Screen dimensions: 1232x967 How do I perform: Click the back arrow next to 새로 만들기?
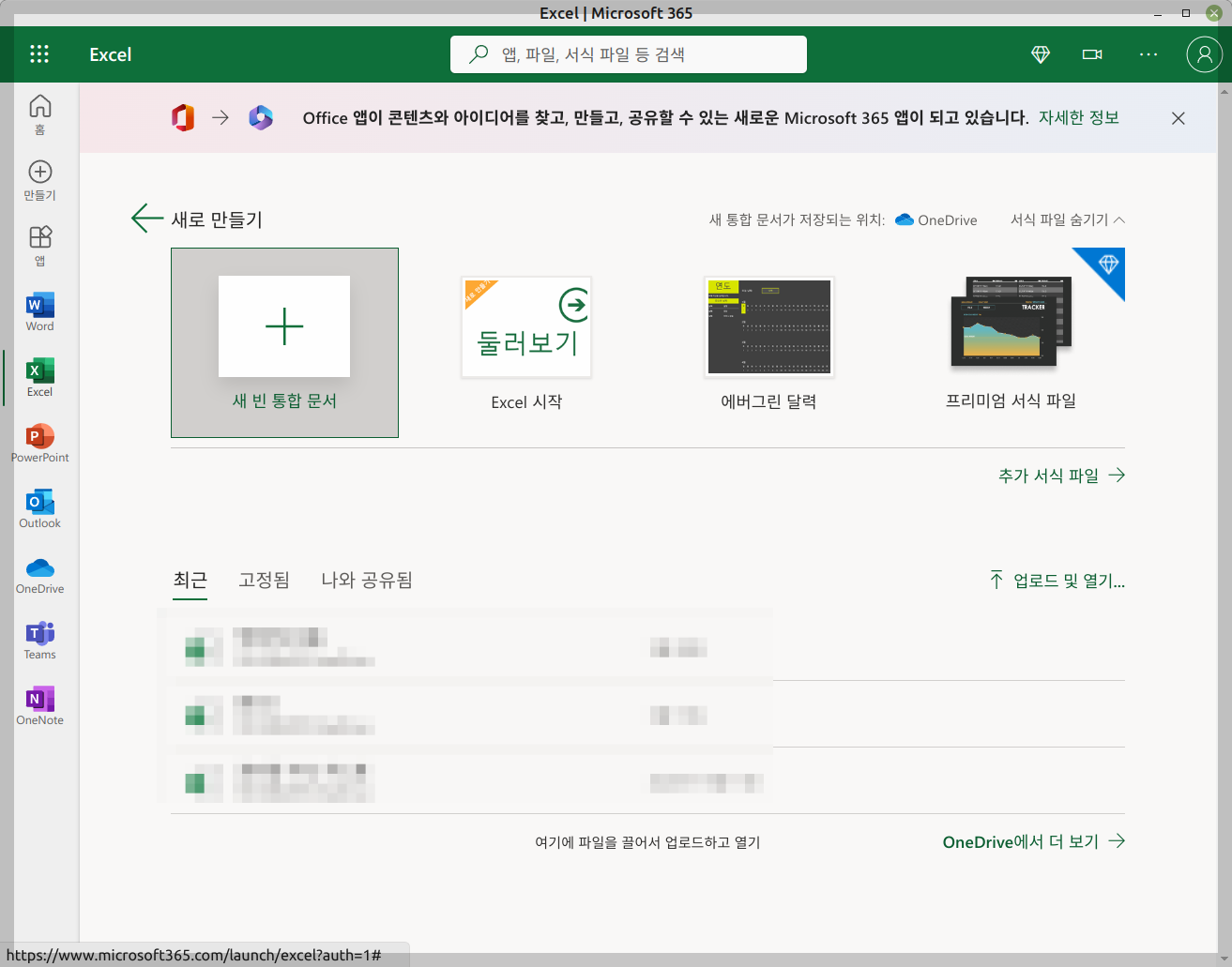coord(146,219)
